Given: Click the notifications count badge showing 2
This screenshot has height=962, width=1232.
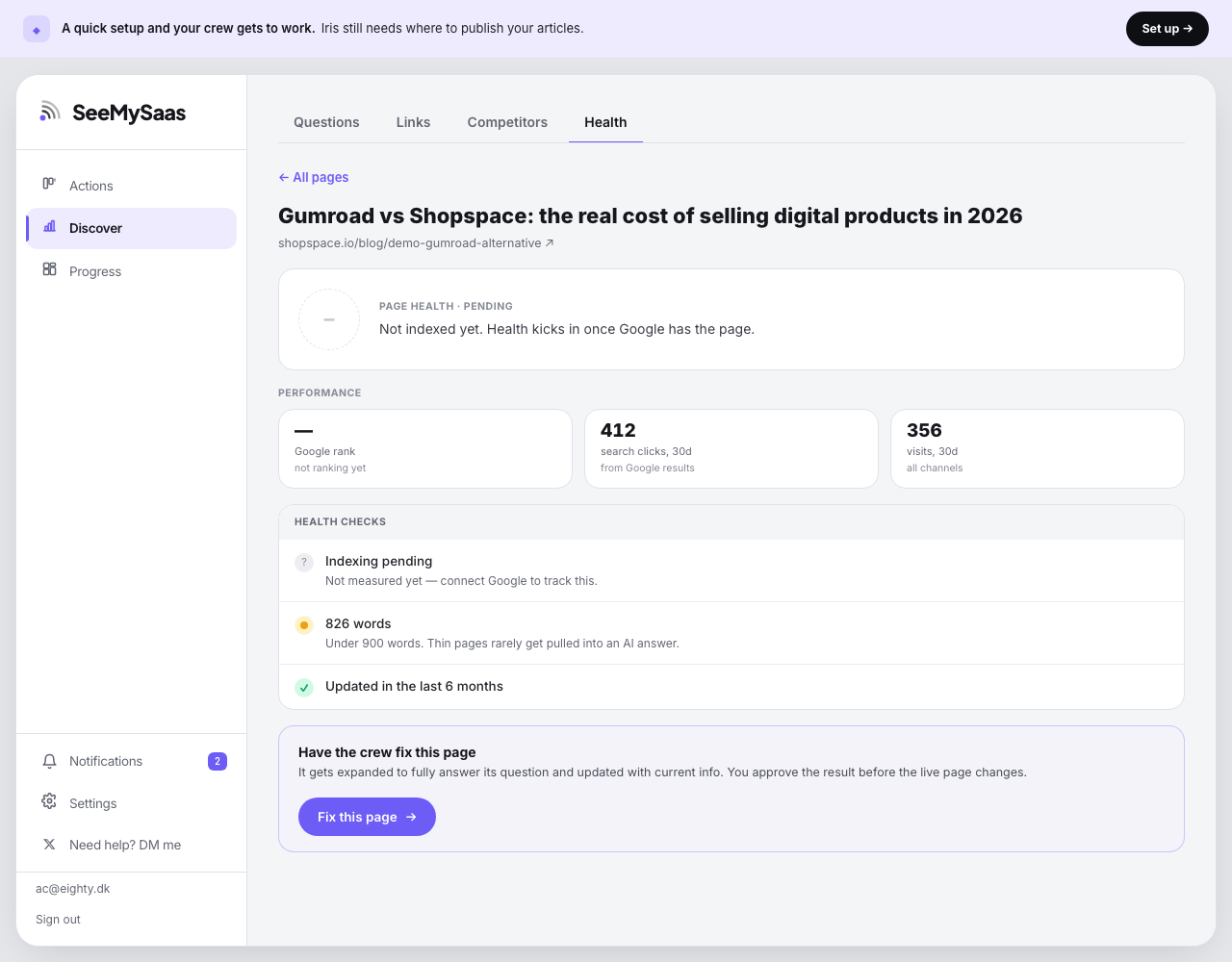Looking at the screenshot, I should click(x=218, y=761).
